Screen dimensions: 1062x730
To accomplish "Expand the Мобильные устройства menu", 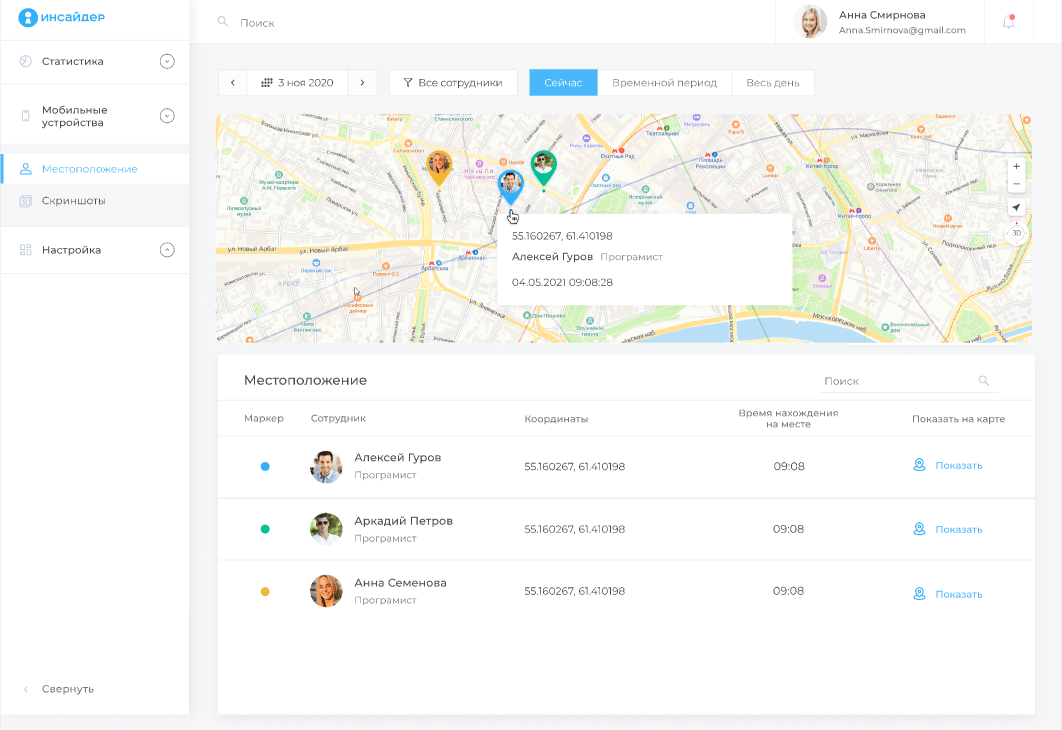I will point(167,116).
